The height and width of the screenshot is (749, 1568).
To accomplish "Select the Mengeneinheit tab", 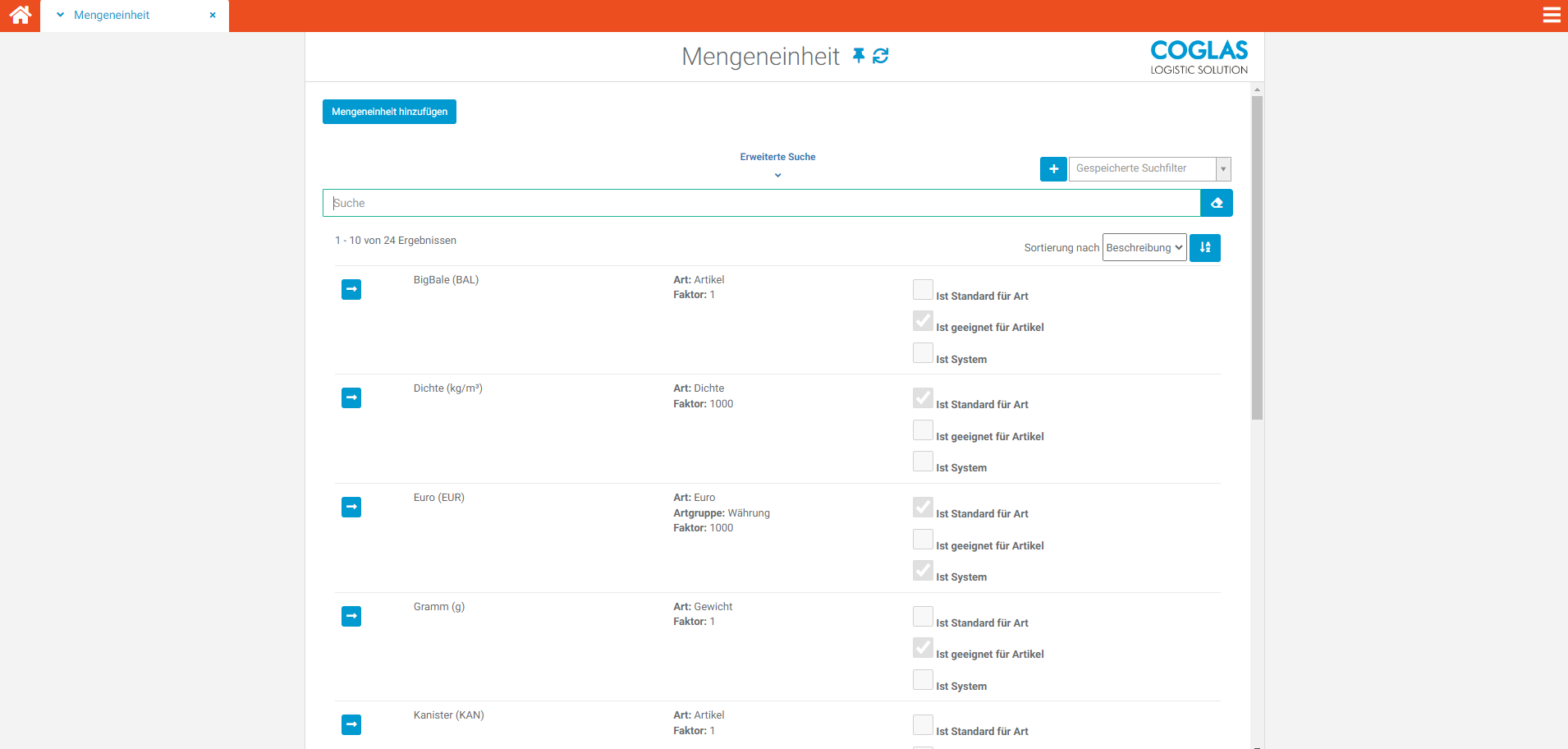I will (112, 16).
